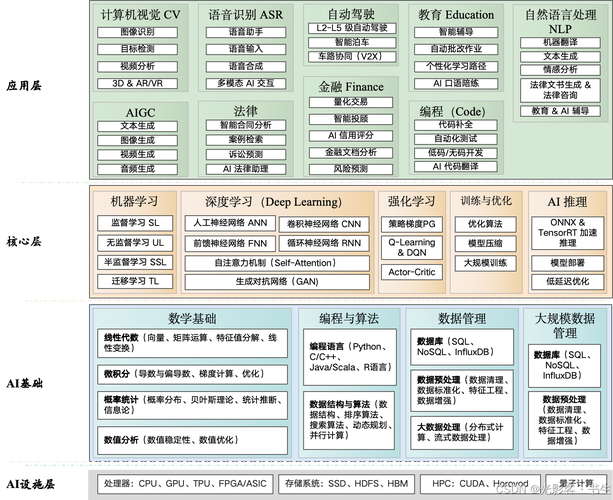The image size is (613, 500).
Task: Click the 迁移学习 TL box
Action: (135, 281)
